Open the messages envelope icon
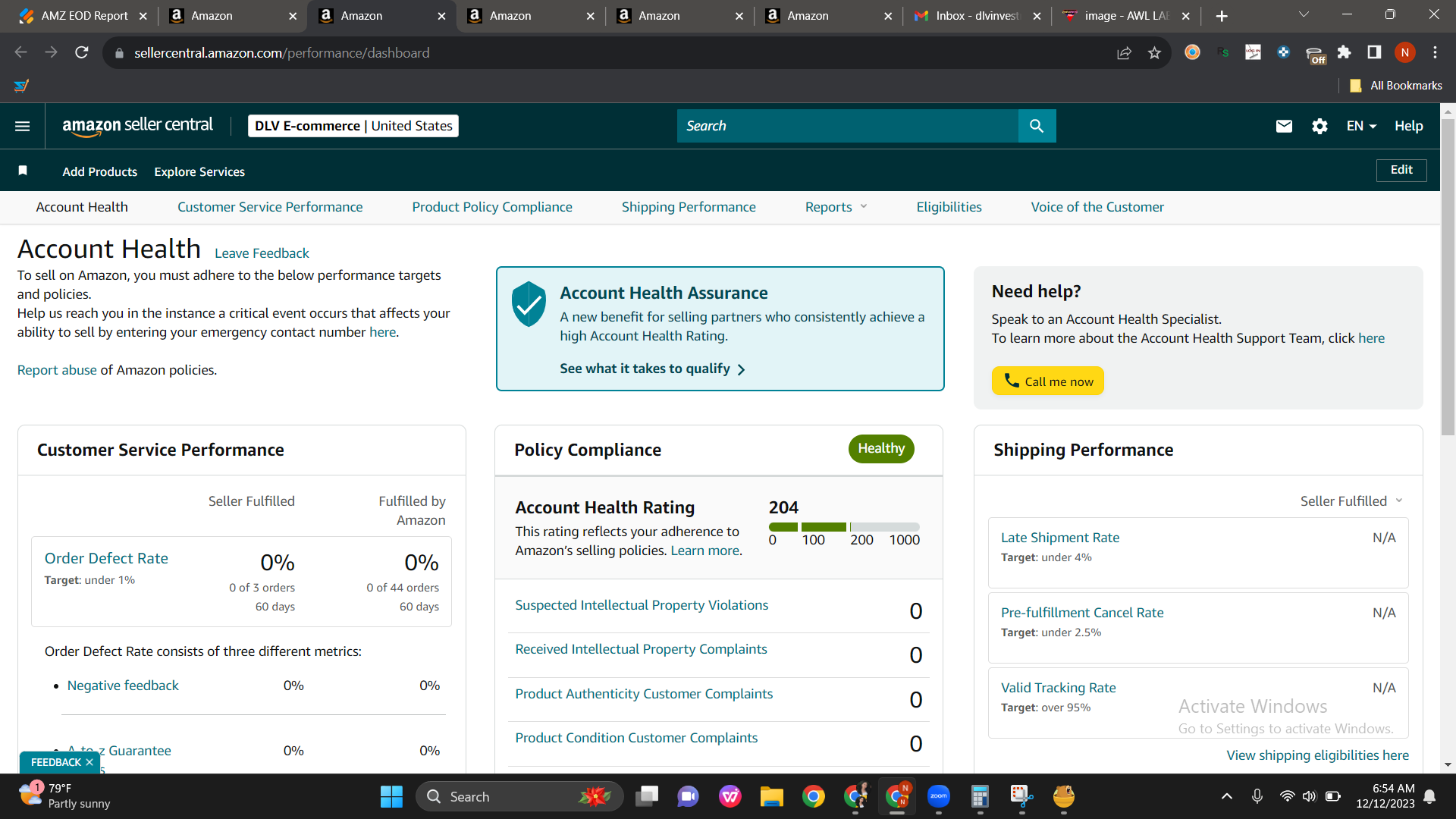1456x819 pixels. pos(1284,126)
